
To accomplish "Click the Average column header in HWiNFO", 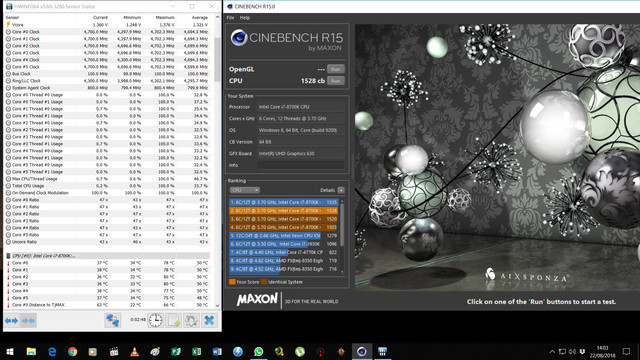I will click(x=200, y=18).
